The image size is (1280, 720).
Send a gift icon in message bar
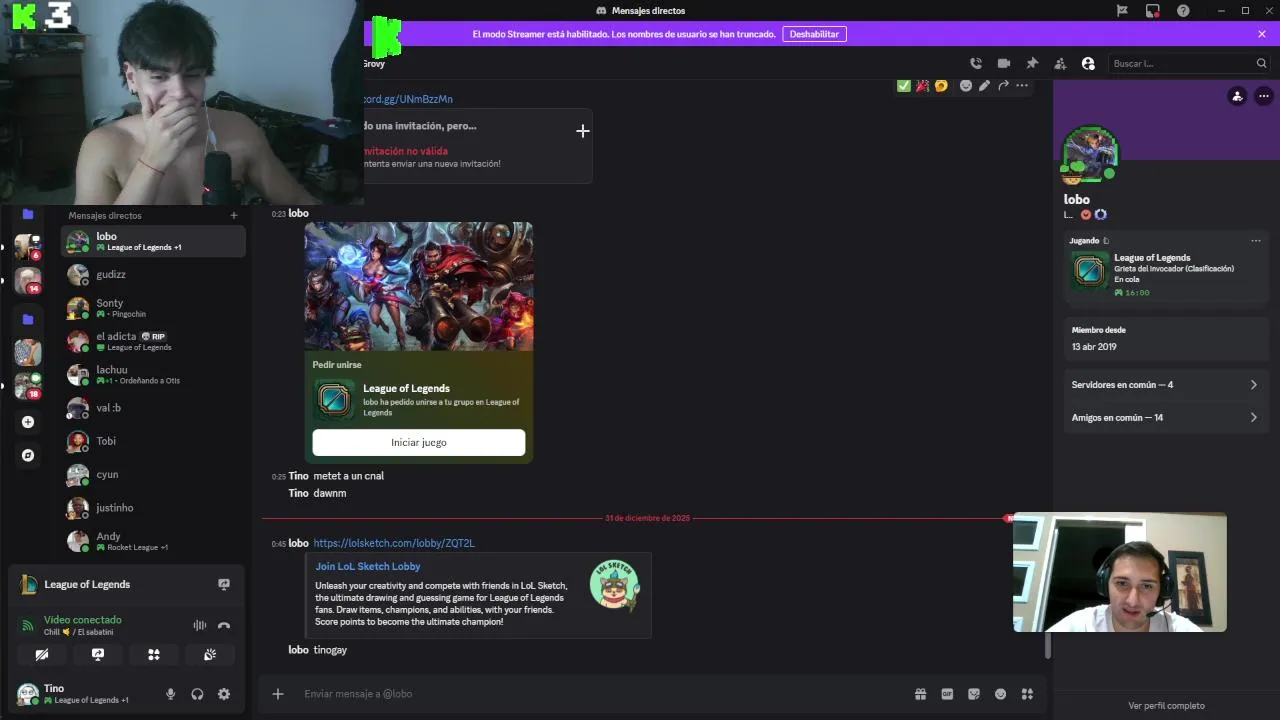point(920,694)
